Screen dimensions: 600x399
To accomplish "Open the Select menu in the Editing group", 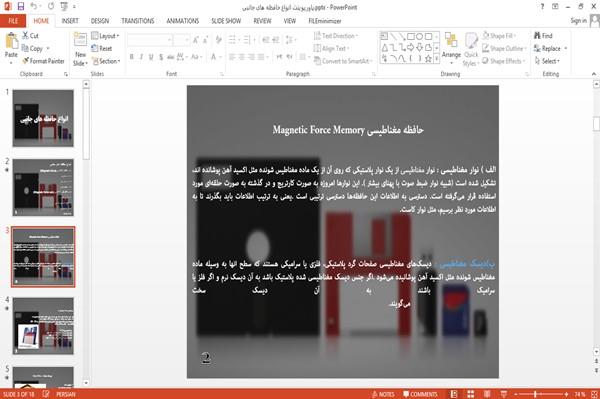I will 547,61.
